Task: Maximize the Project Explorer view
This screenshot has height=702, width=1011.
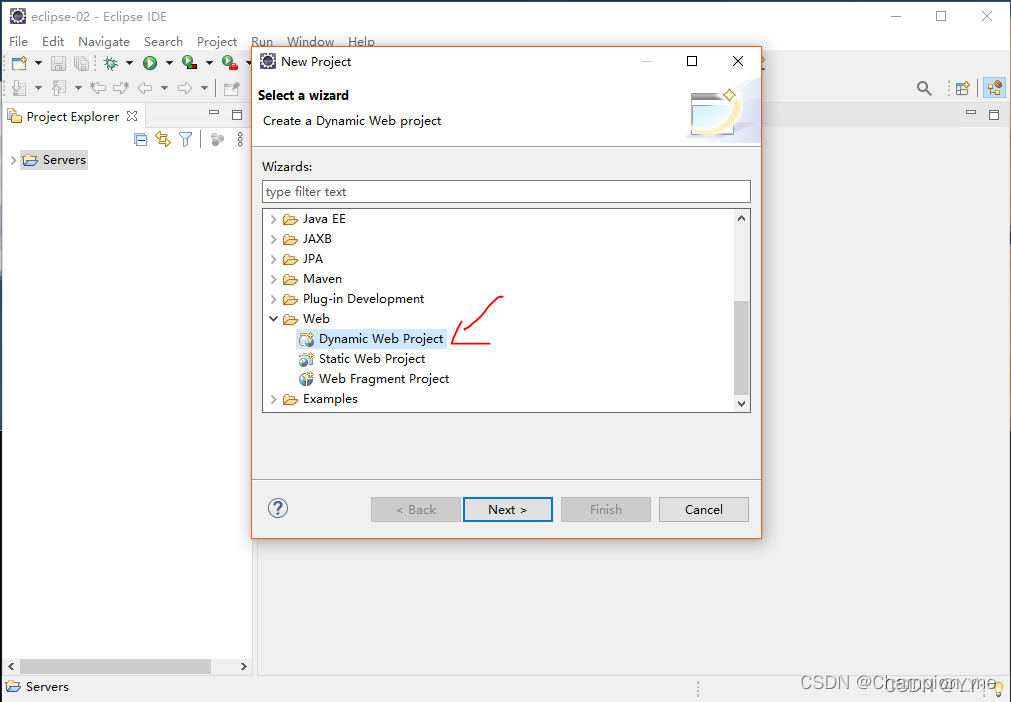Action: [x=237, y=115]
